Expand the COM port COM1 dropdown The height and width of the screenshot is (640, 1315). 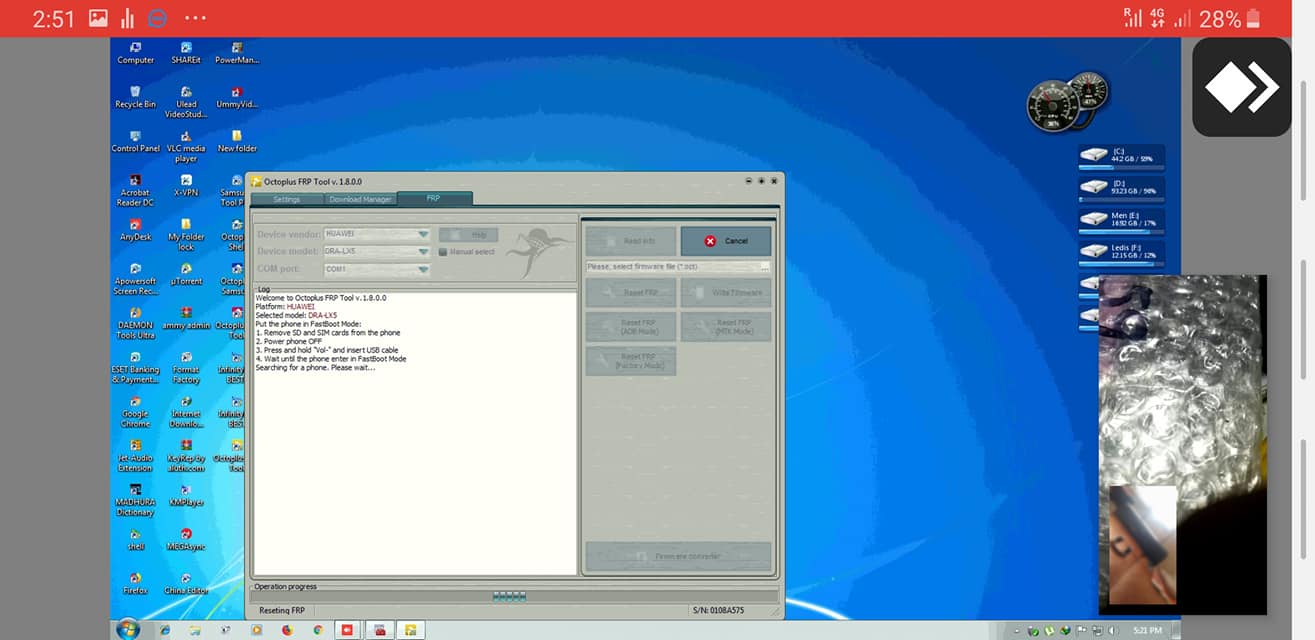(423, 269)
